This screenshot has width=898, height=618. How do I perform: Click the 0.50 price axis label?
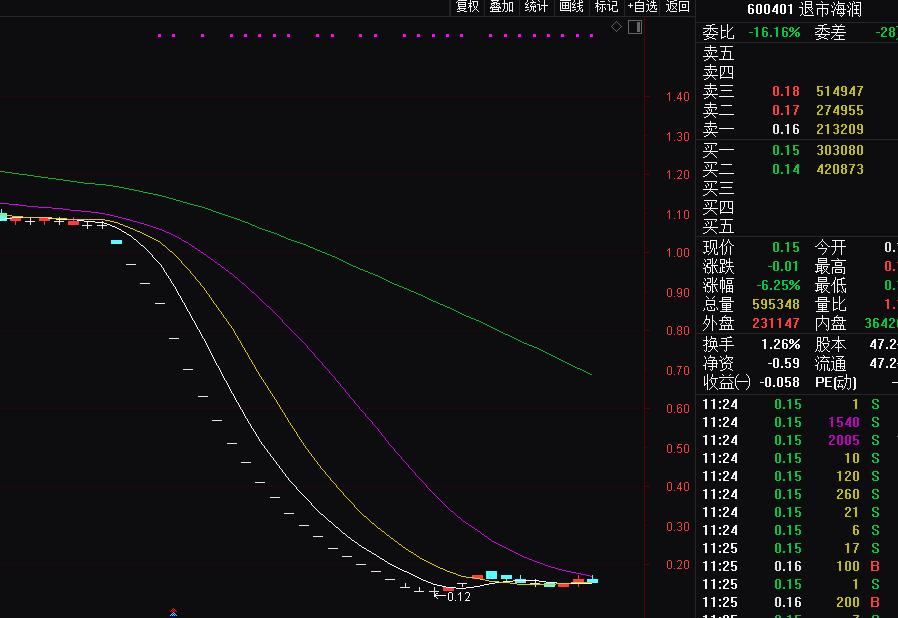coord(678,448)
